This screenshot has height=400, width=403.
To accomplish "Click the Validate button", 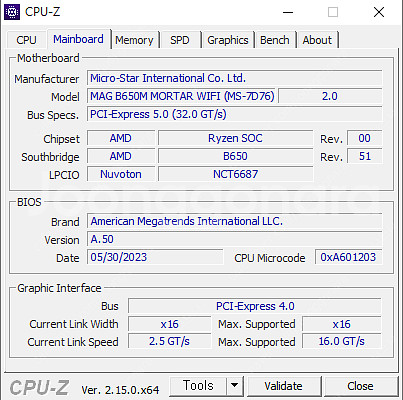I will (284, 386).
